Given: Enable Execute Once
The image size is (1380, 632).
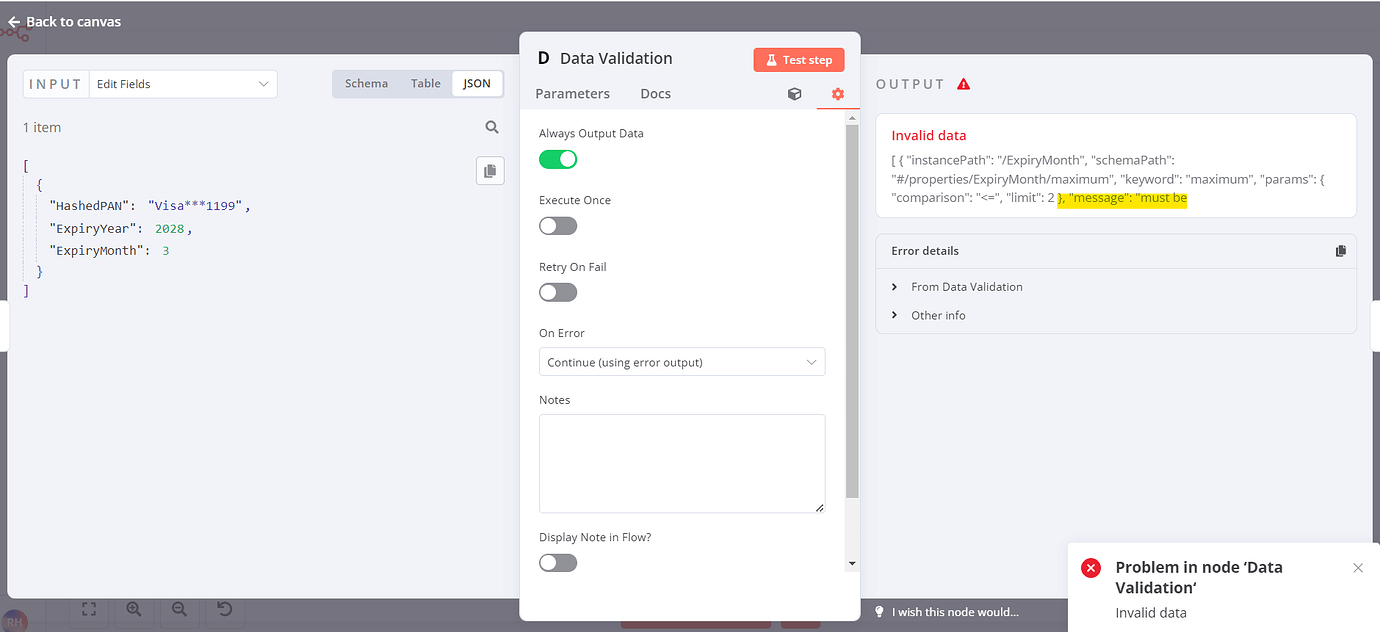Looking at the screenshot, I should coord(557,225).
